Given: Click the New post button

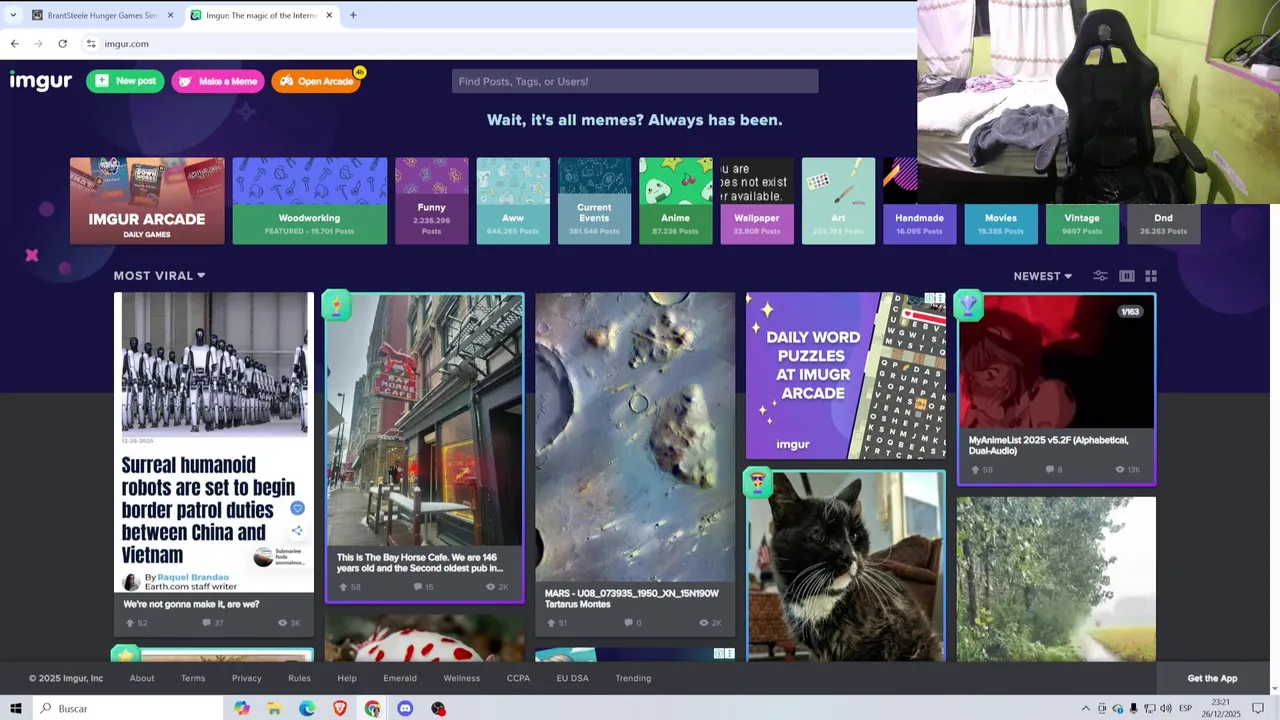Looking at the screenshot, I should tap(125, 81).
